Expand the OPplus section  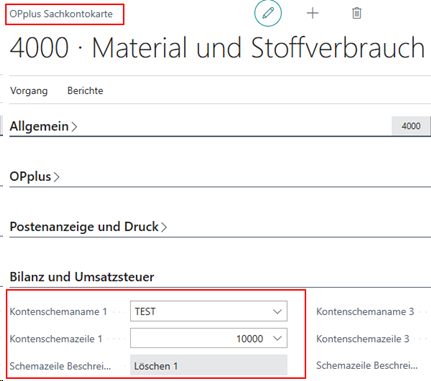[34, 176]
